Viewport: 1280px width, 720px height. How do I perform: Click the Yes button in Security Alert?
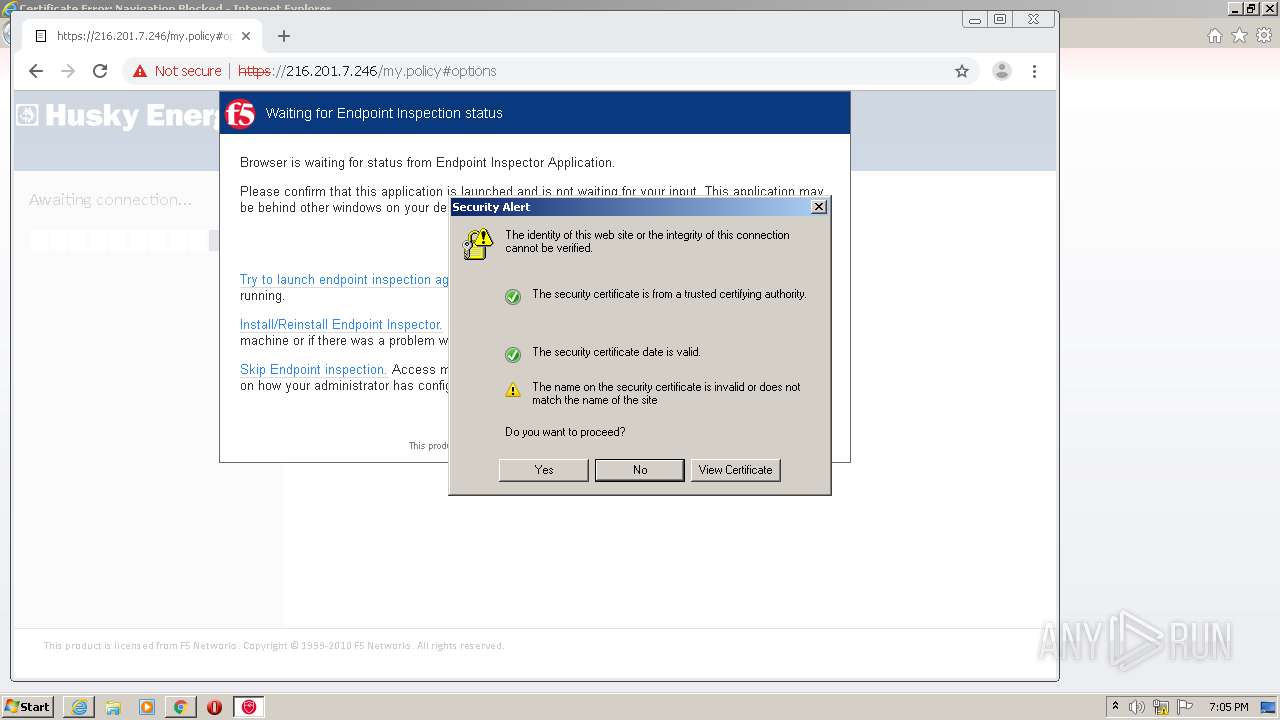pos(543,470)
